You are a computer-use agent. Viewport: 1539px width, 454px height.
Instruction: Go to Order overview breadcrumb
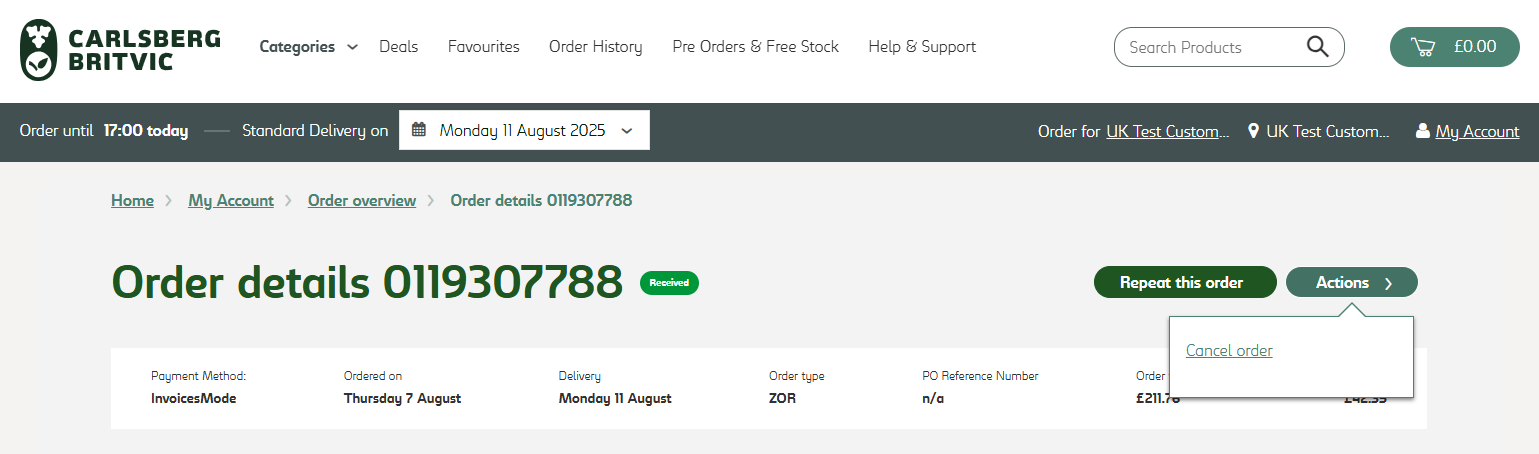361,201
